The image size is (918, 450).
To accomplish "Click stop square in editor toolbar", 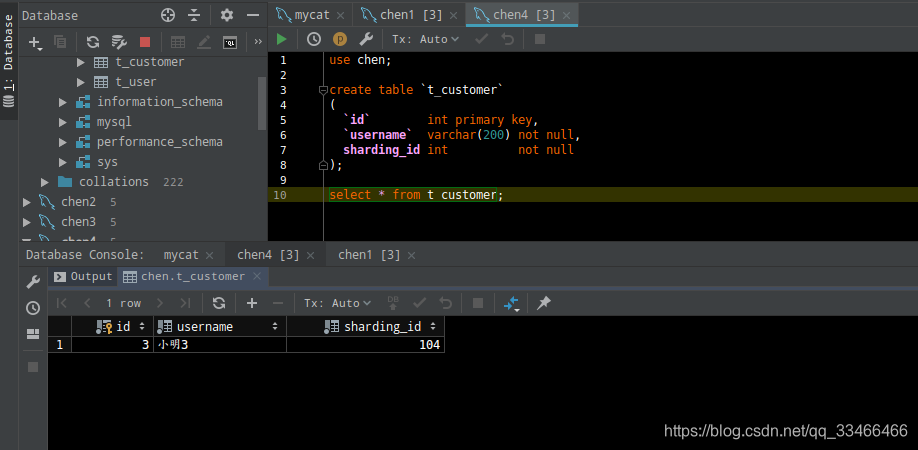I will pos(540,39).
